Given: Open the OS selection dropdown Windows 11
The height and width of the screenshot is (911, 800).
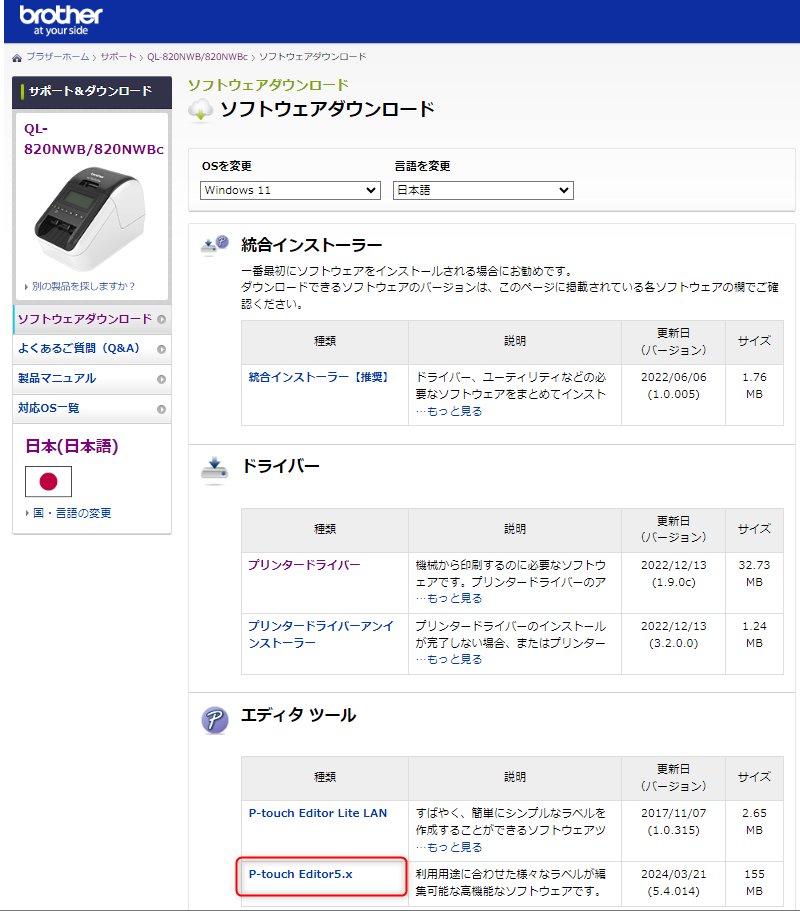Looking at the screenshot, I should pos(290,191).
